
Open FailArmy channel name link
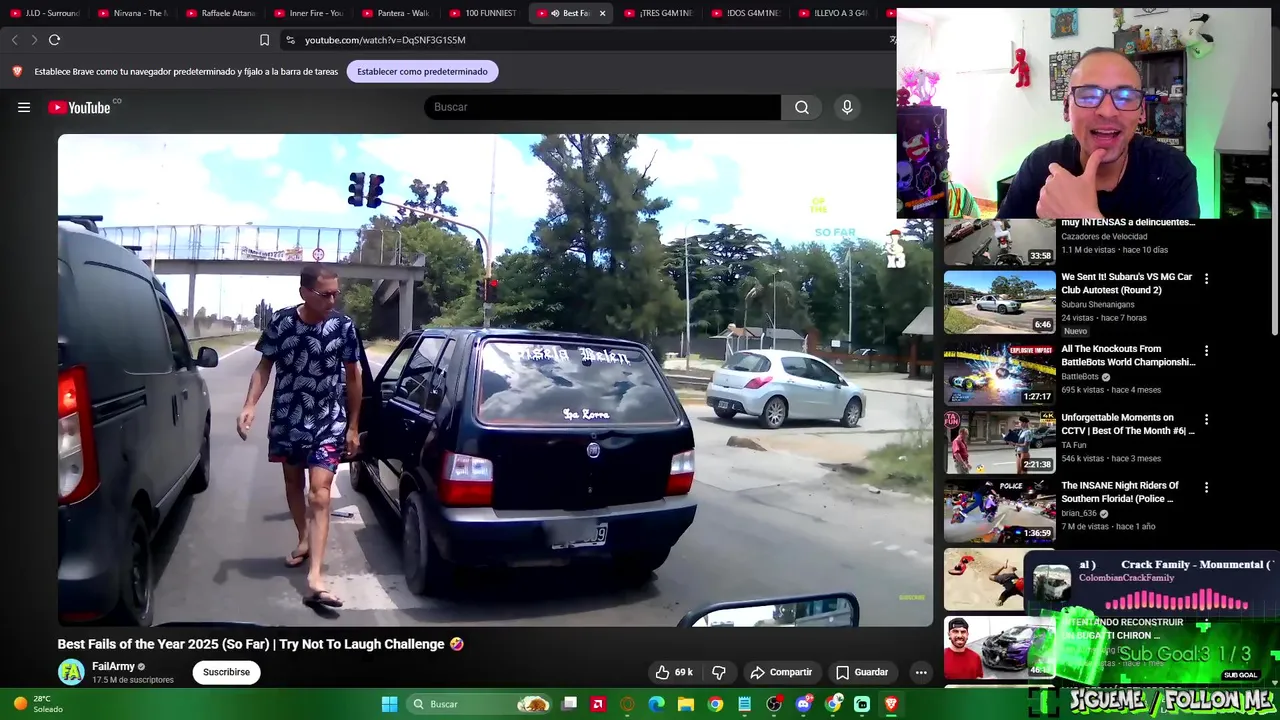tap(113, 666)
